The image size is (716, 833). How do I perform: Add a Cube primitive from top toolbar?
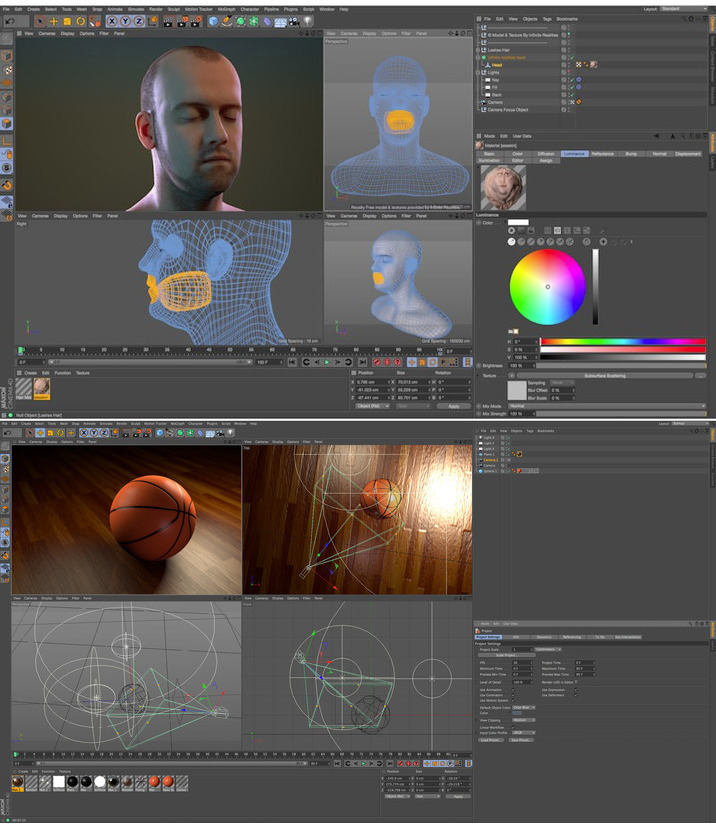click(214, 20)
